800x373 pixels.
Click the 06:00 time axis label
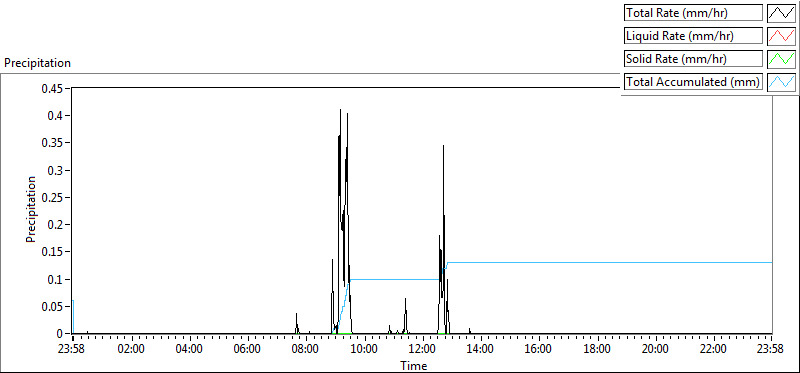(248, 350)
